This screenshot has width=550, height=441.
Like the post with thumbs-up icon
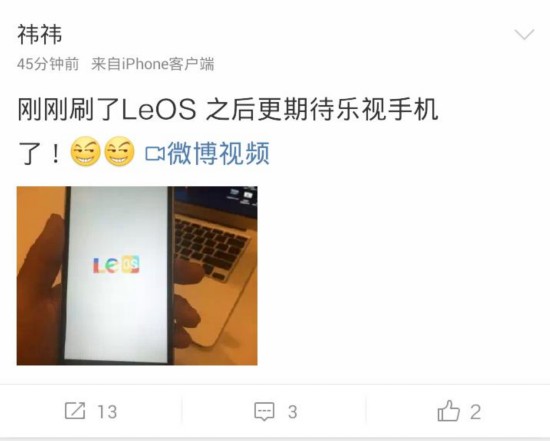[449, 410]
